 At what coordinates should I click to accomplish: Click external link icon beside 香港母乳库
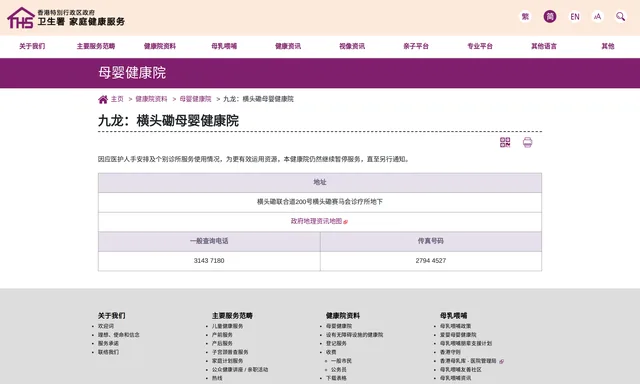tap(502, 362)
